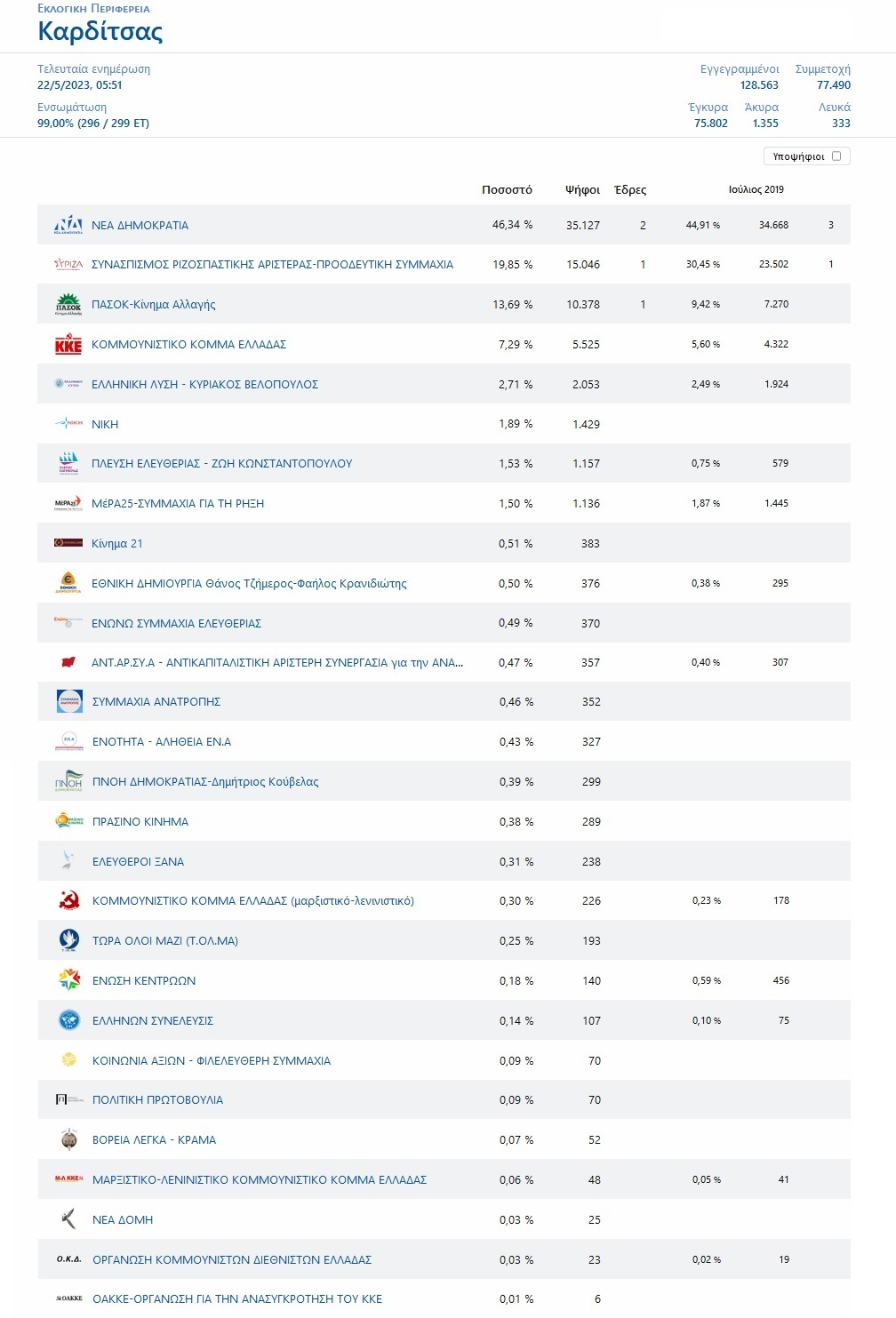Open the ΝΕΑ ΔΗΜΟΚΡΑΤΙΑ party link
896x1318 pixels.
click(x=140, y=226)
